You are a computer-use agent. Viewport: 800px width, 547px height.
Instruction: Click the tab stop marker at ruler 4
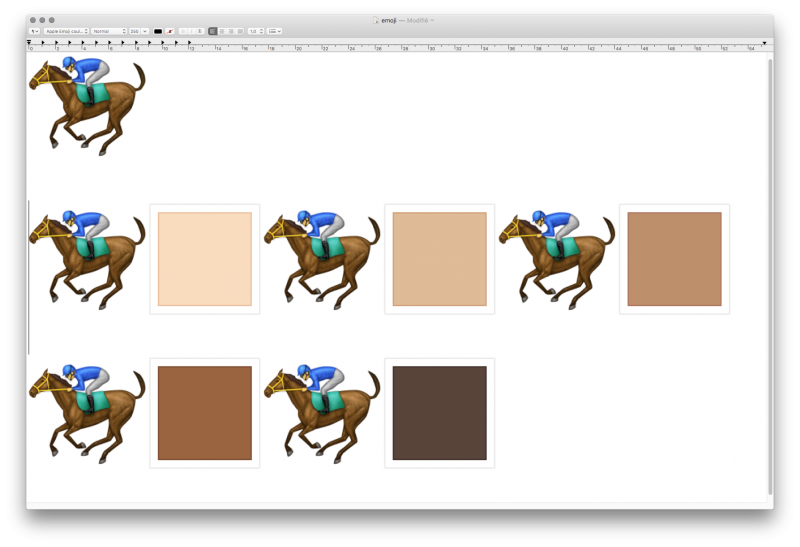coord(83,42)
